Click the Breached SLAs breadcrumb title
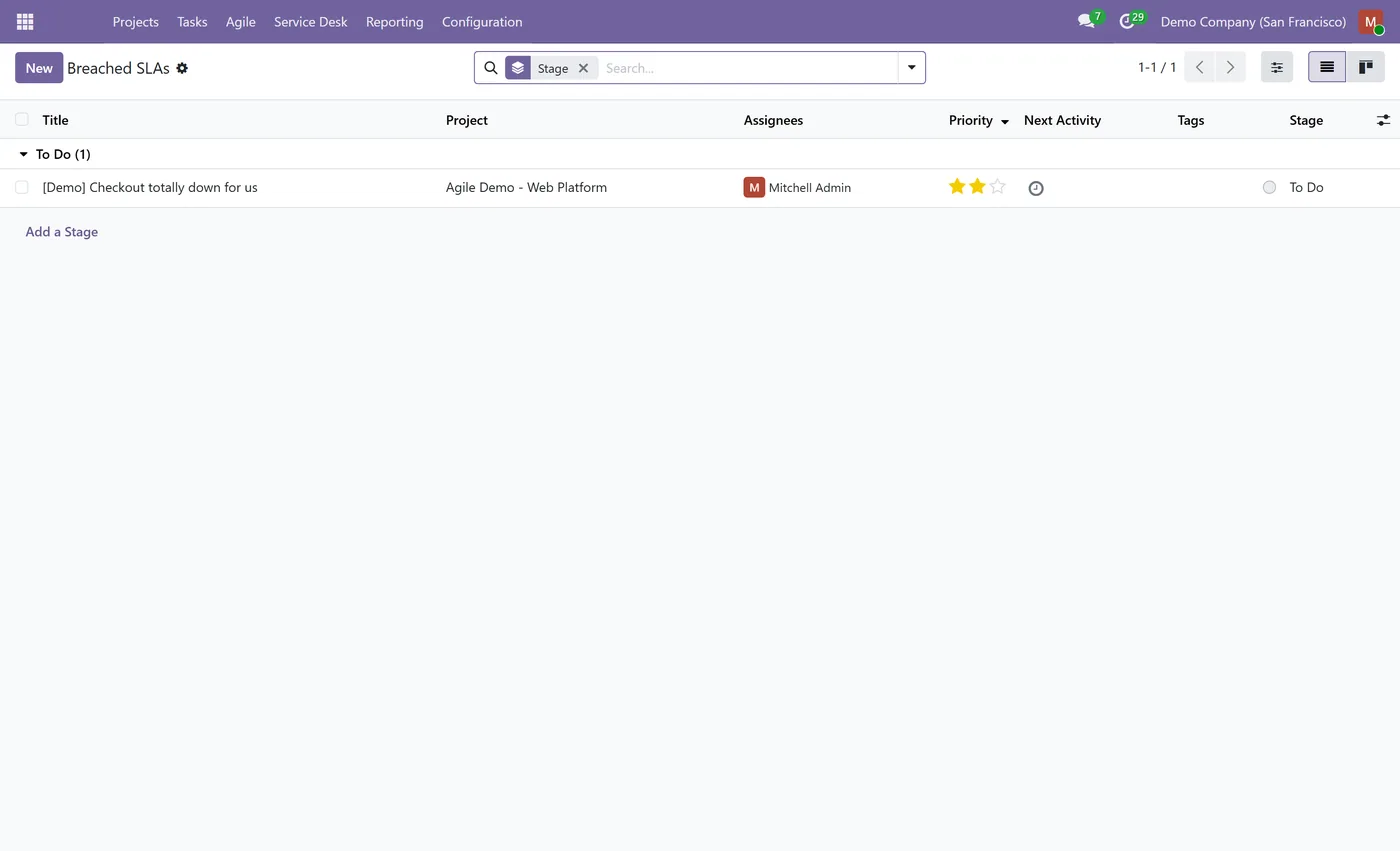The height and width of the screenshot is (851, 1400). pos(118,68)
